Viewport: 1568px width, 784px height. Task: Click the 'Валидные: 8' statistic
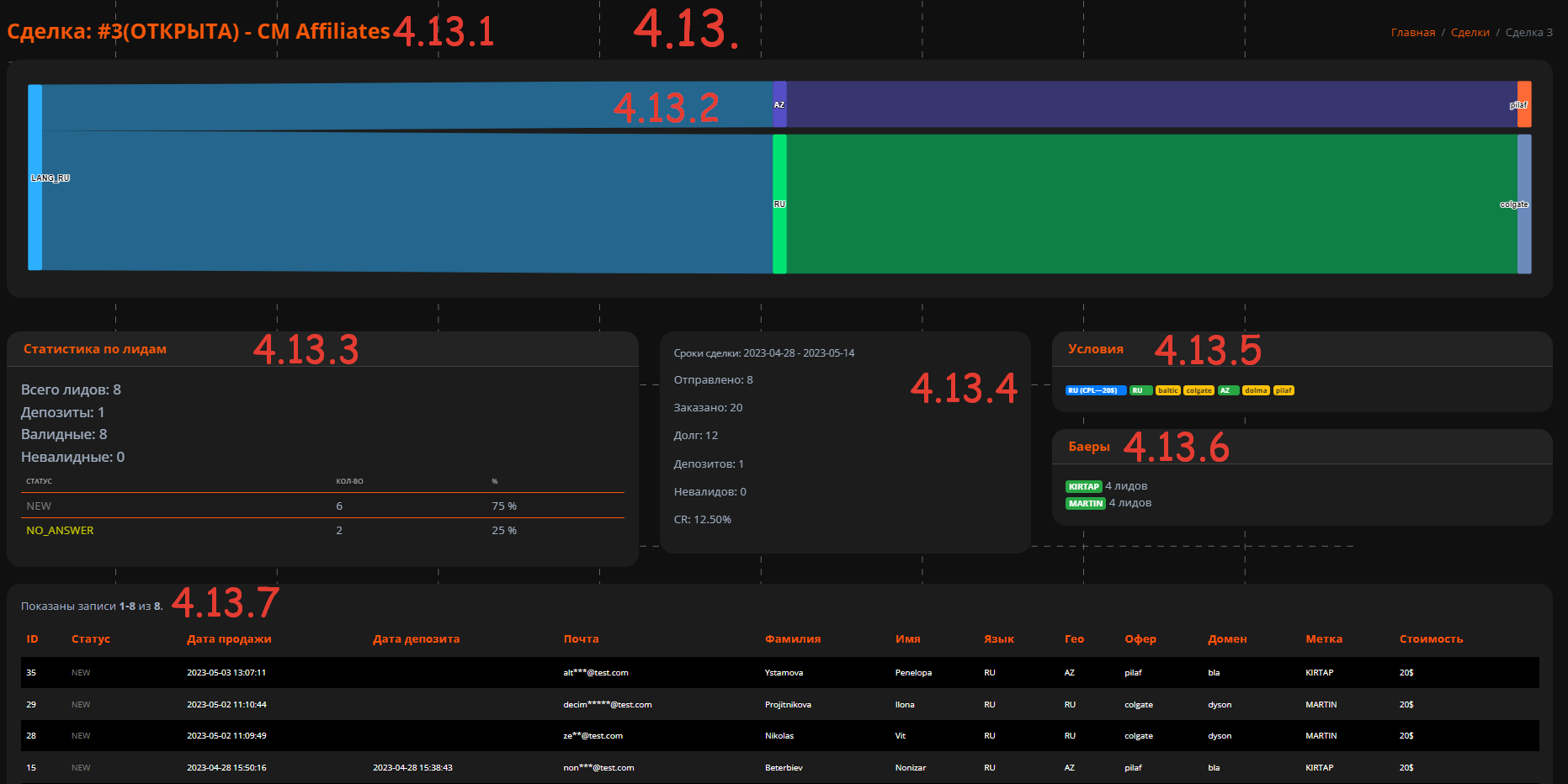click(64, 434)
